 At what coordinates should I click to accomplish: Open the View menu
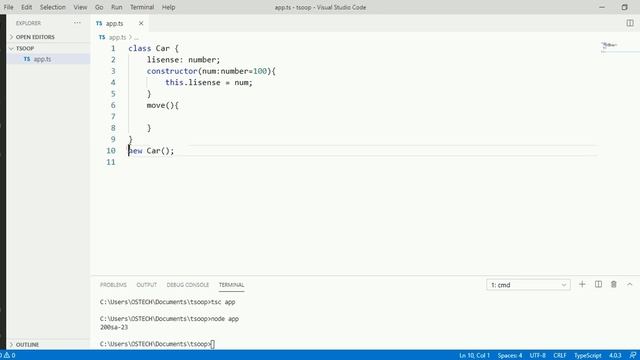pos(80,7)
